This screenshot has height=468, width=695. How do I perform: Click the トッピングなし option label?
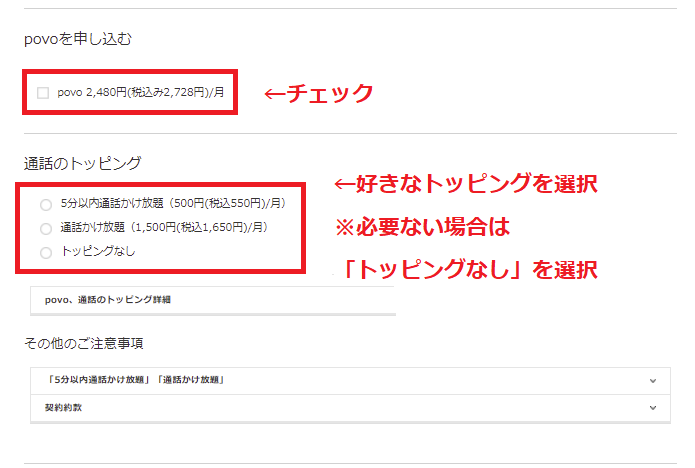tap(98, 251)
